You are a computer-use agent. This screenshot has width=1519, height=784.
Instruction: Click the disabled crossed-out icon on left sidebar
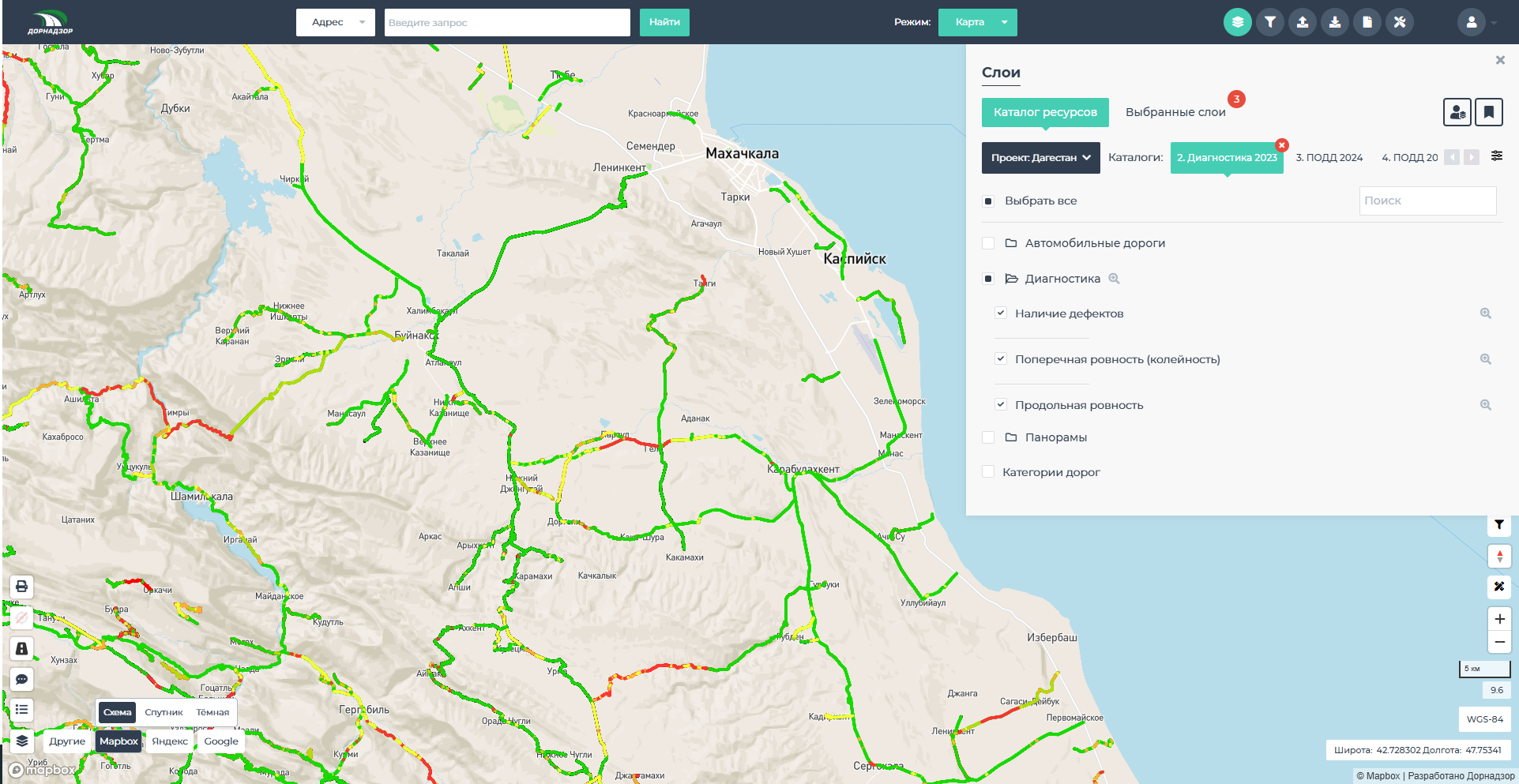22,617
